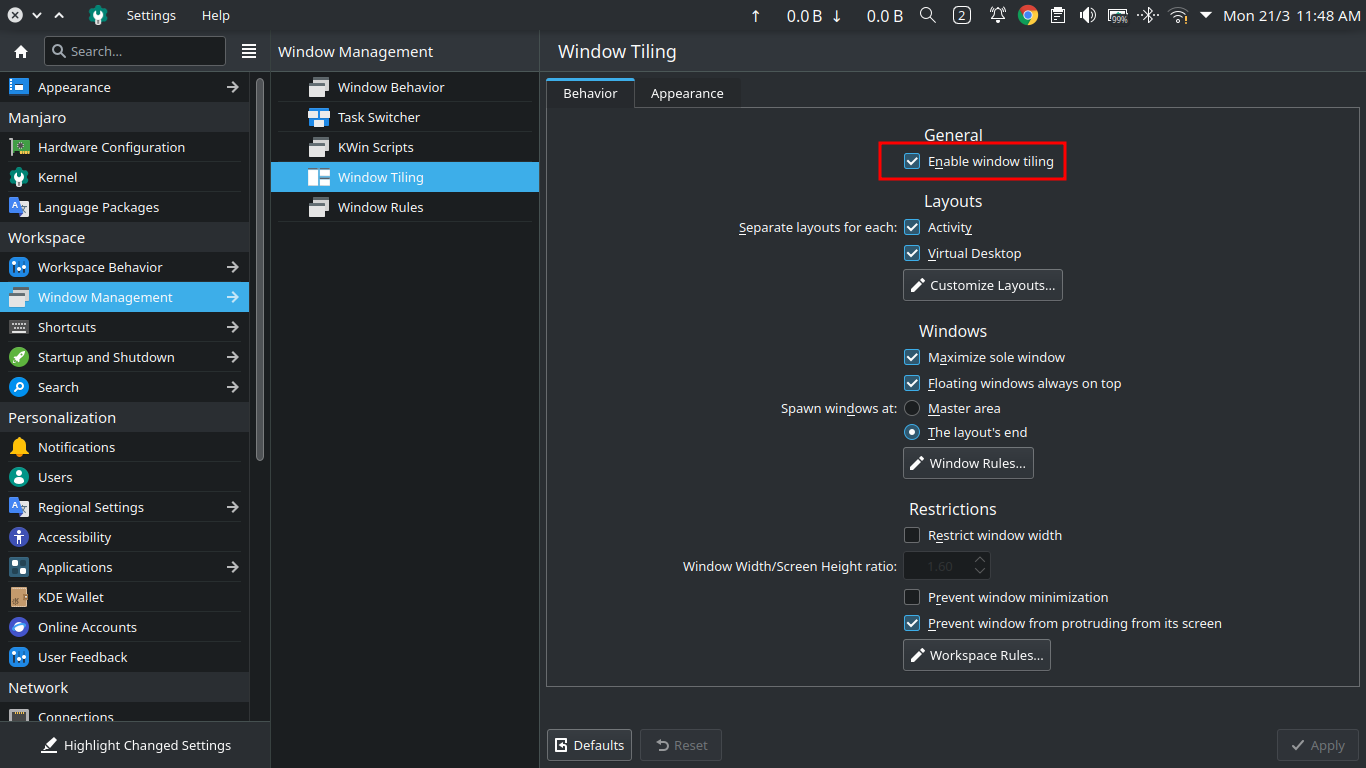Select Master area spawn option
Image resolution: width=1366 pixels, height=768 pixels.
click(x=912, y=408)
